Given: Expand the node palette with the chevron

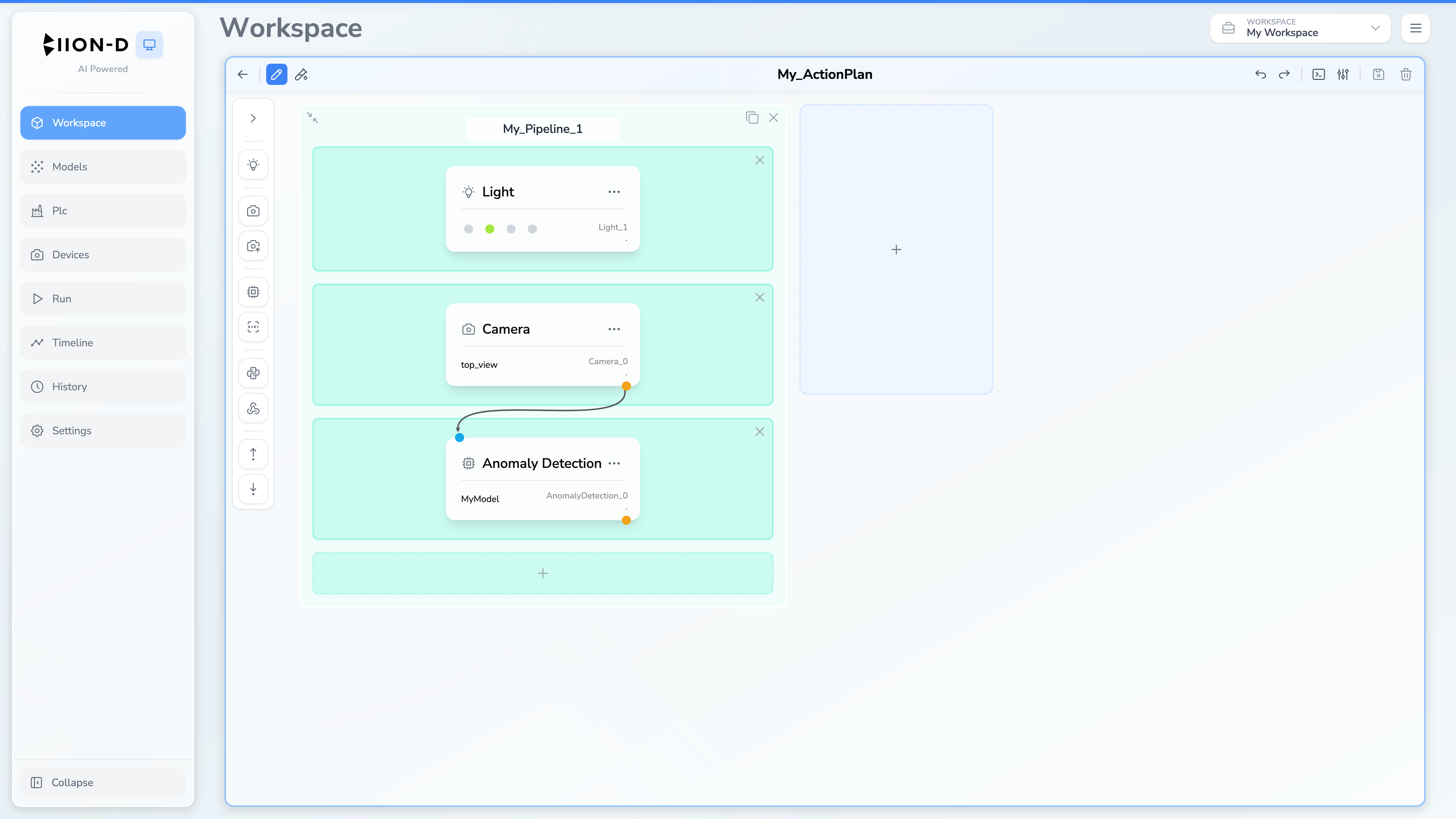Looking at the screenshot, I should point(253,118).
